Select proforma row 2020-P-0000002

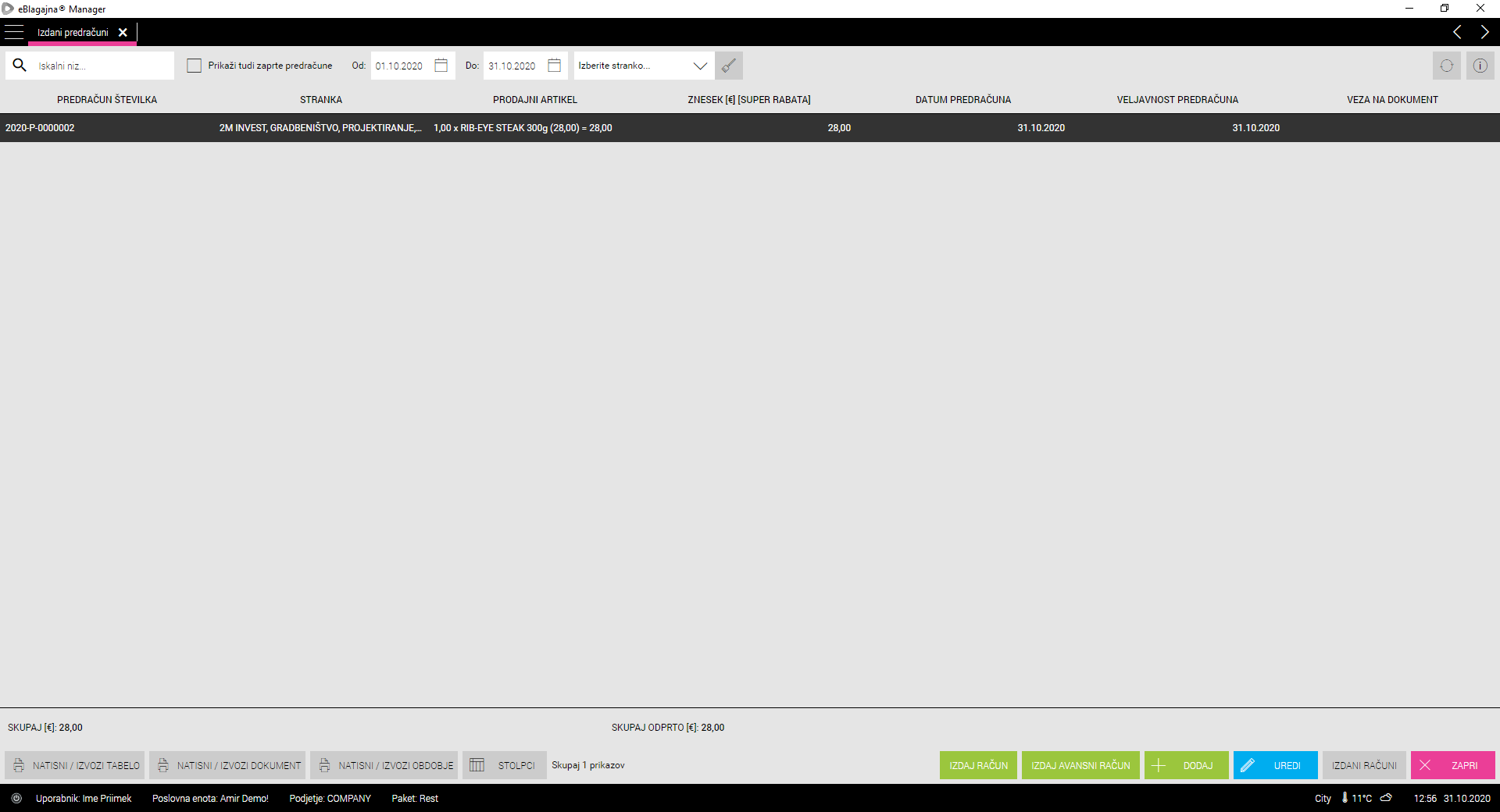(40, 128)
